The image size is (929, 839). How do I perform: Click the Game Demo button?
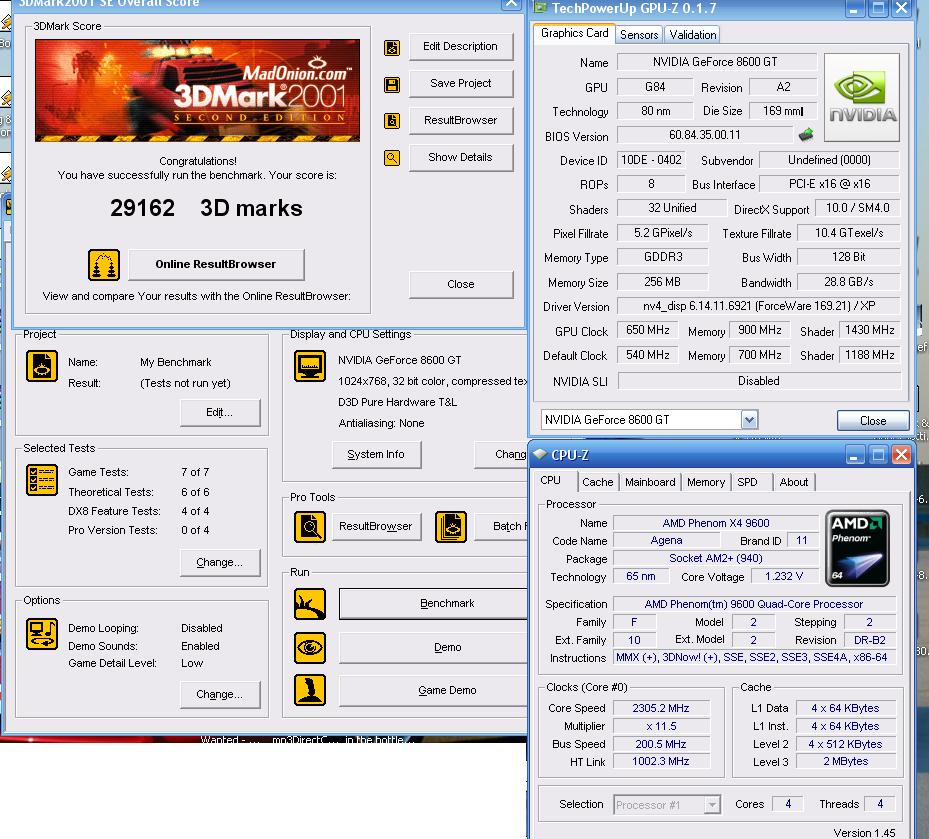pos(433,690)
